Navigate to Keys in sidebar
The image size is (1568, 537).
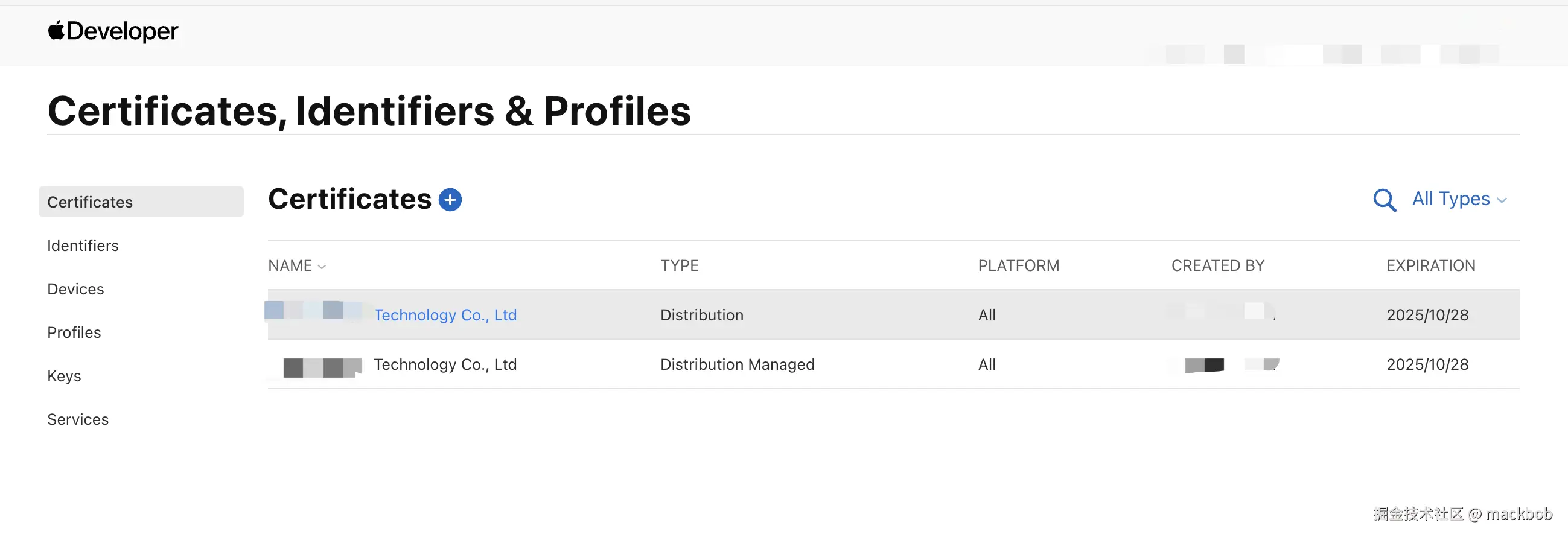pos(65,377)
